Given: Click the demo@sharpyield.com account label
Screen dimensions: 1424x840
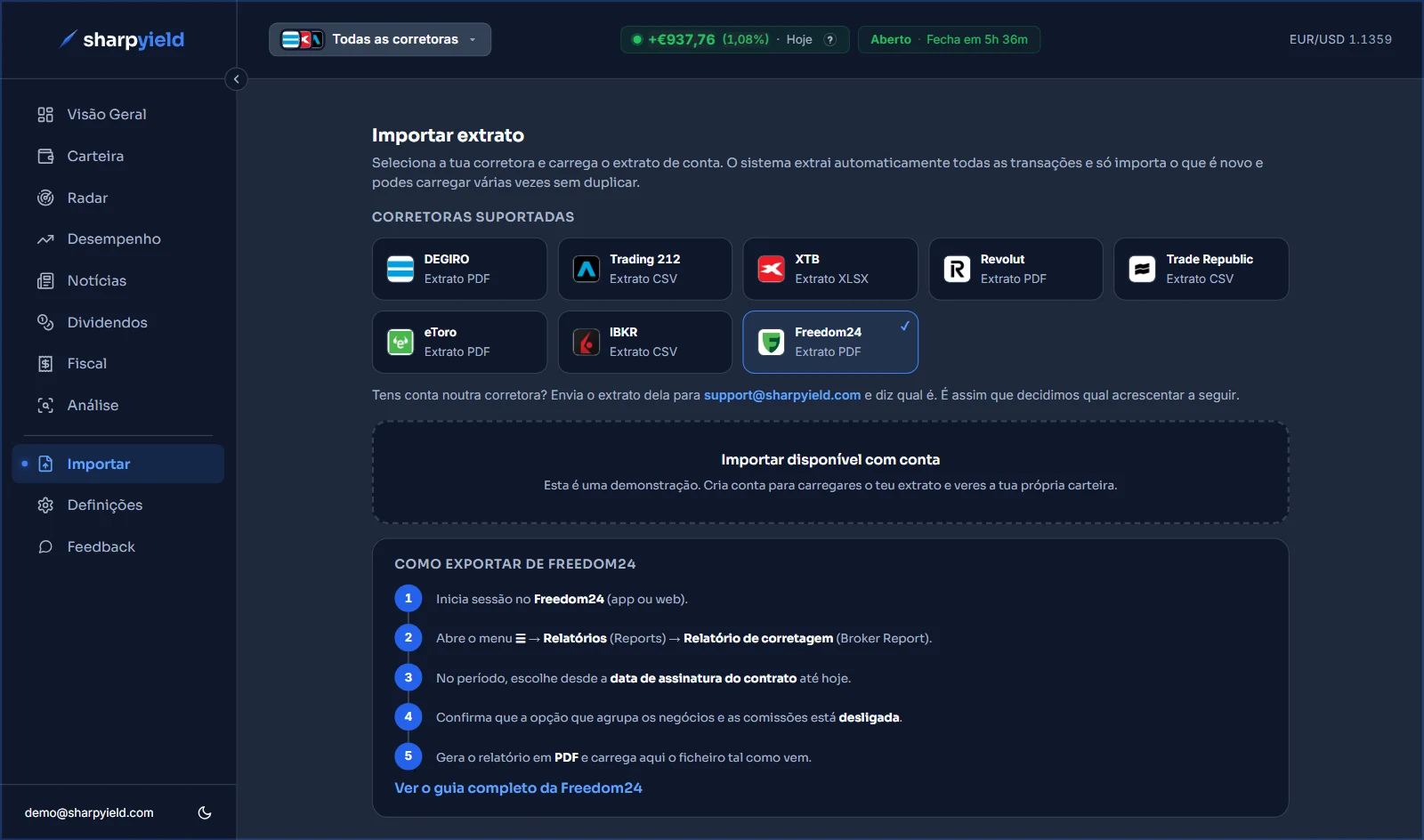Looking at the screenshot, I should click(89, 812).
